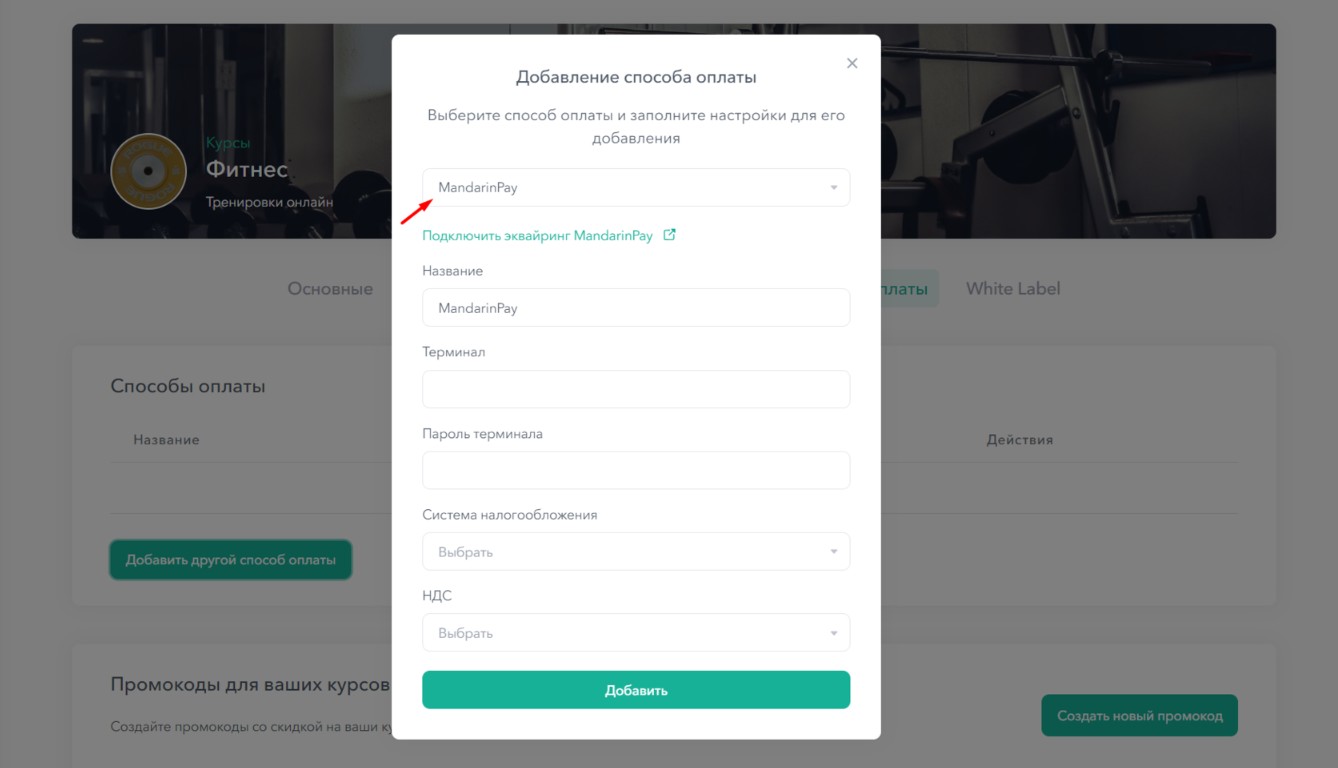This screenshot has width=1338, height=768.
Task: Open Система налогообложения dropdown
Action: 636,552
